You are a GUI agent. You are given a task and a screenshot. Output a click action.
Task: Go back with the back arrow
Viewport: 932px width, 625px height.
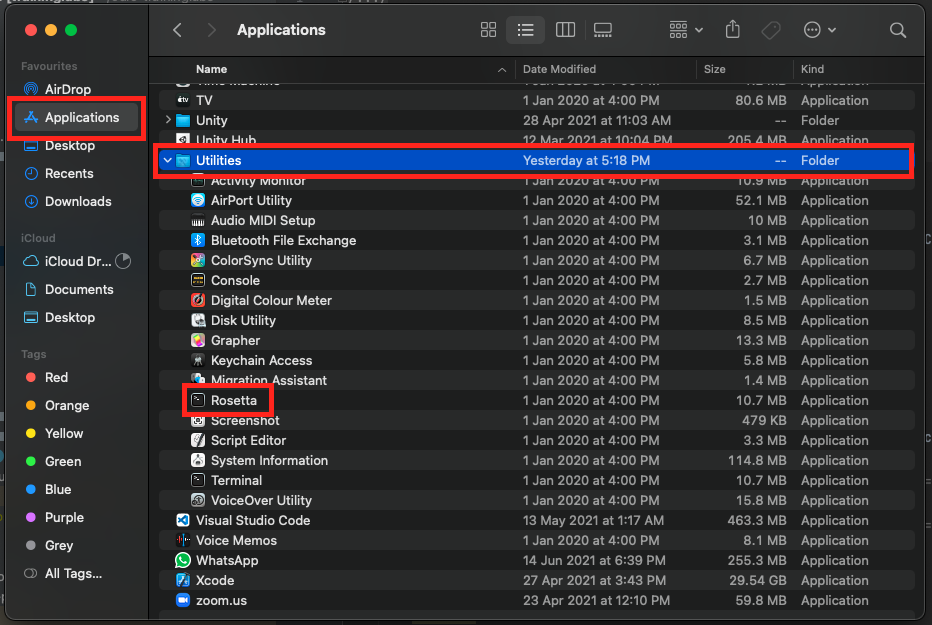click(x=177, y=30)
